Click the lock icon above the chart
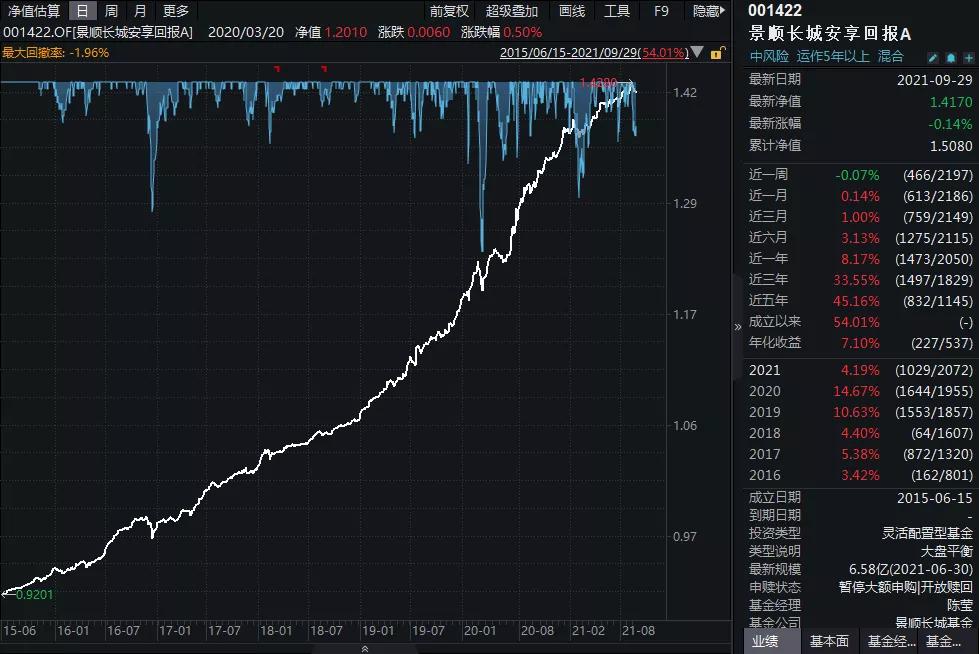This screenshot has width=979, height=654. (716, 55)
